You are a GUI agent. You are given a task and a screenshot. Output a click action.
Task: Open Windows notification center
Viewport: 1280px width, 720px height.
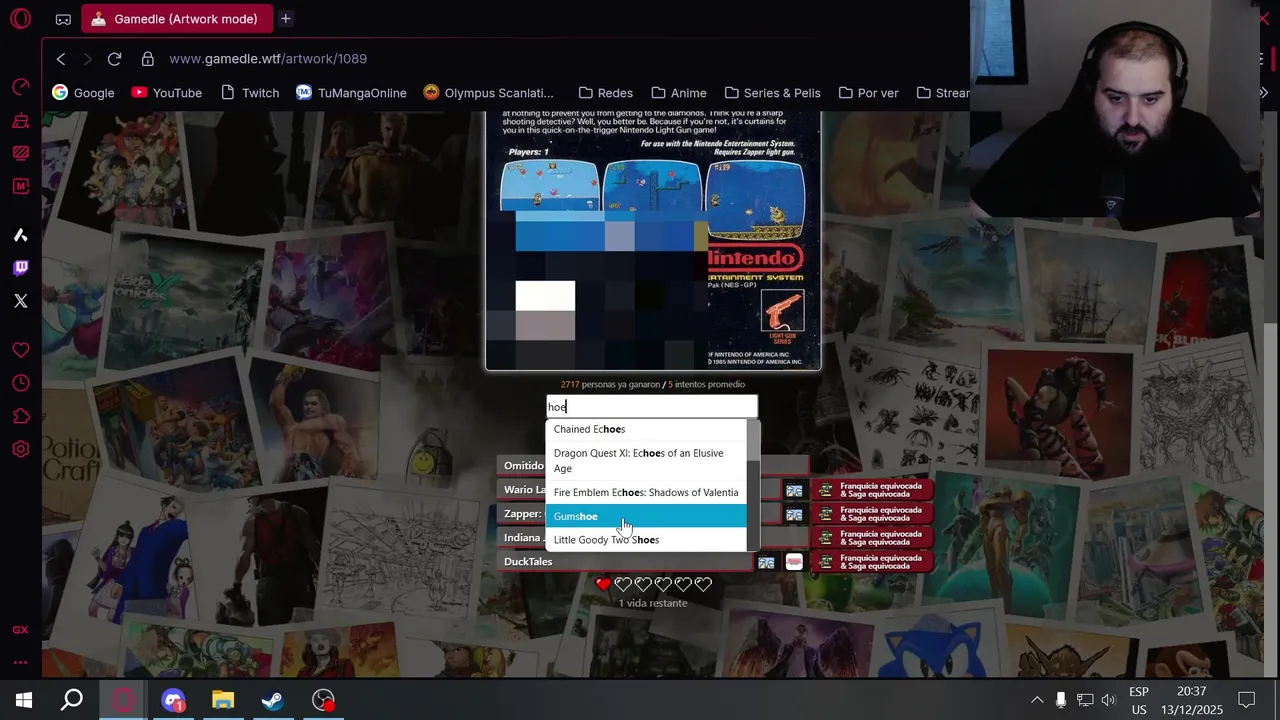1246,700
